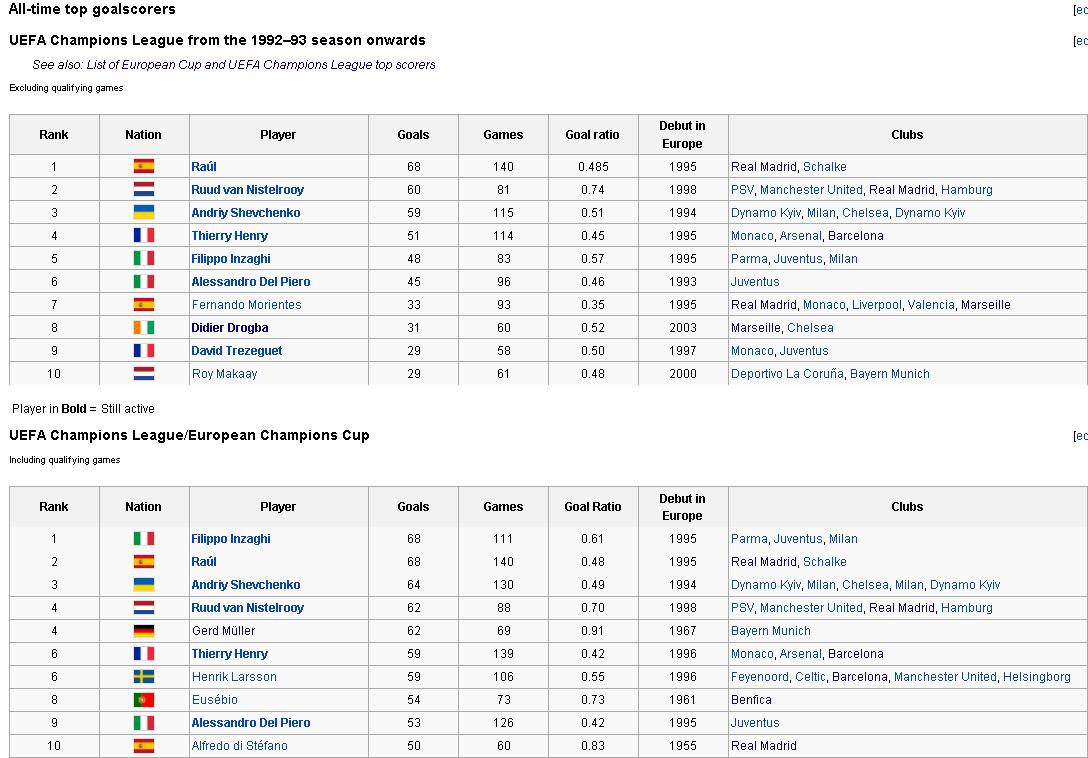
Task: Click the Spain flag in Fernando Morientes' row
Action: coord(144,305)
